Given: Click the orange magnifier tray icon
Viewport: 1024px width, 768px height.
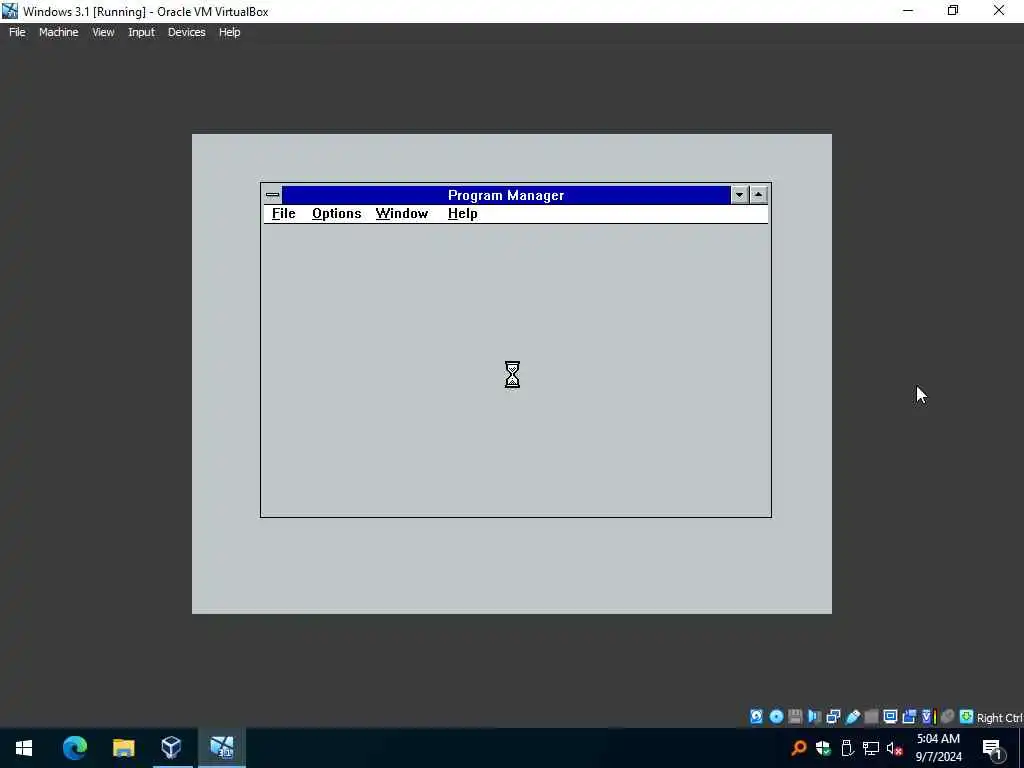Looking at the screenshot, I should tap(799, 748).
